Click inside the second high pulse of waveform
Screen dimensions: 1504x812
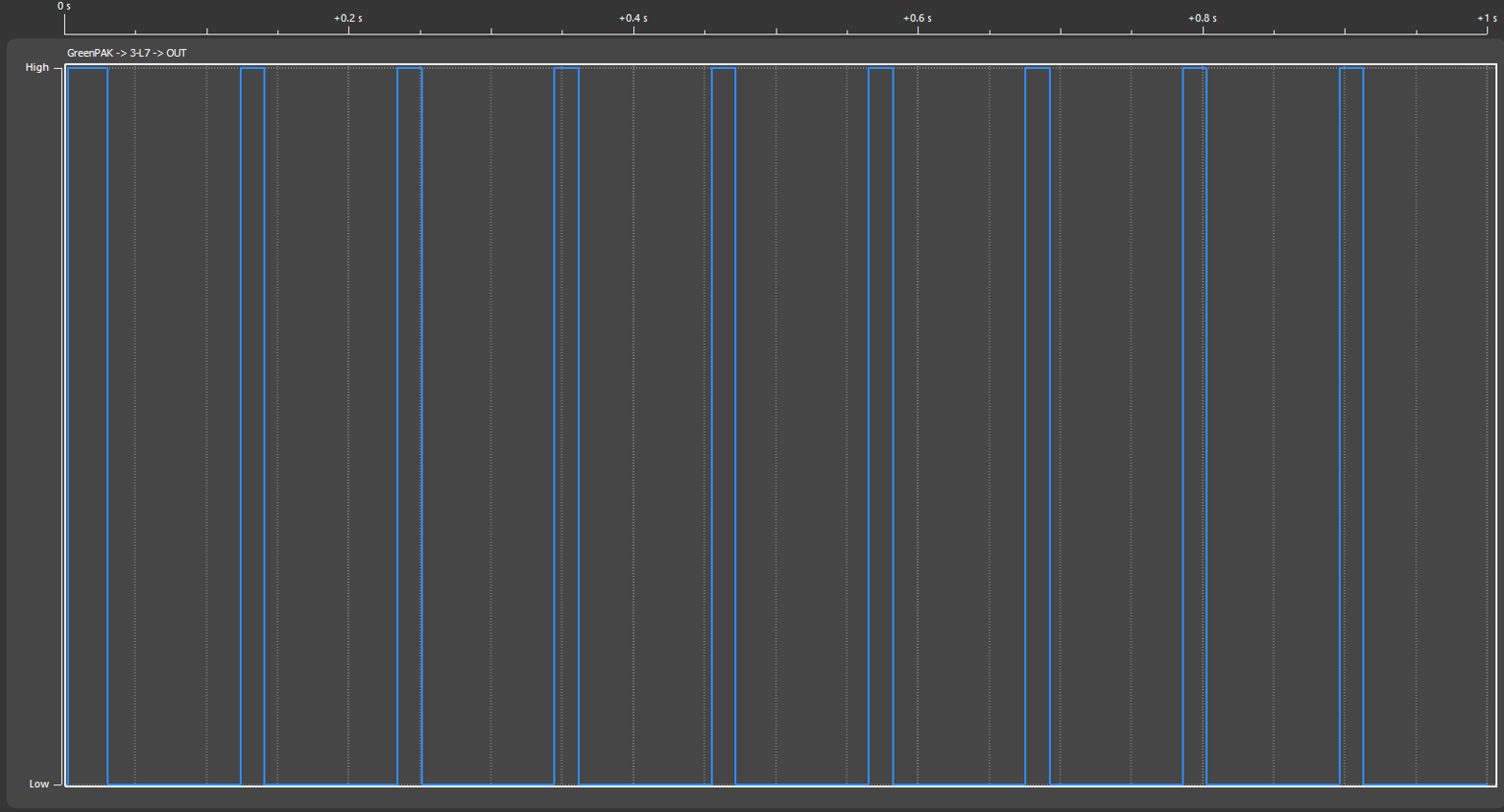(x=253, y=423)
